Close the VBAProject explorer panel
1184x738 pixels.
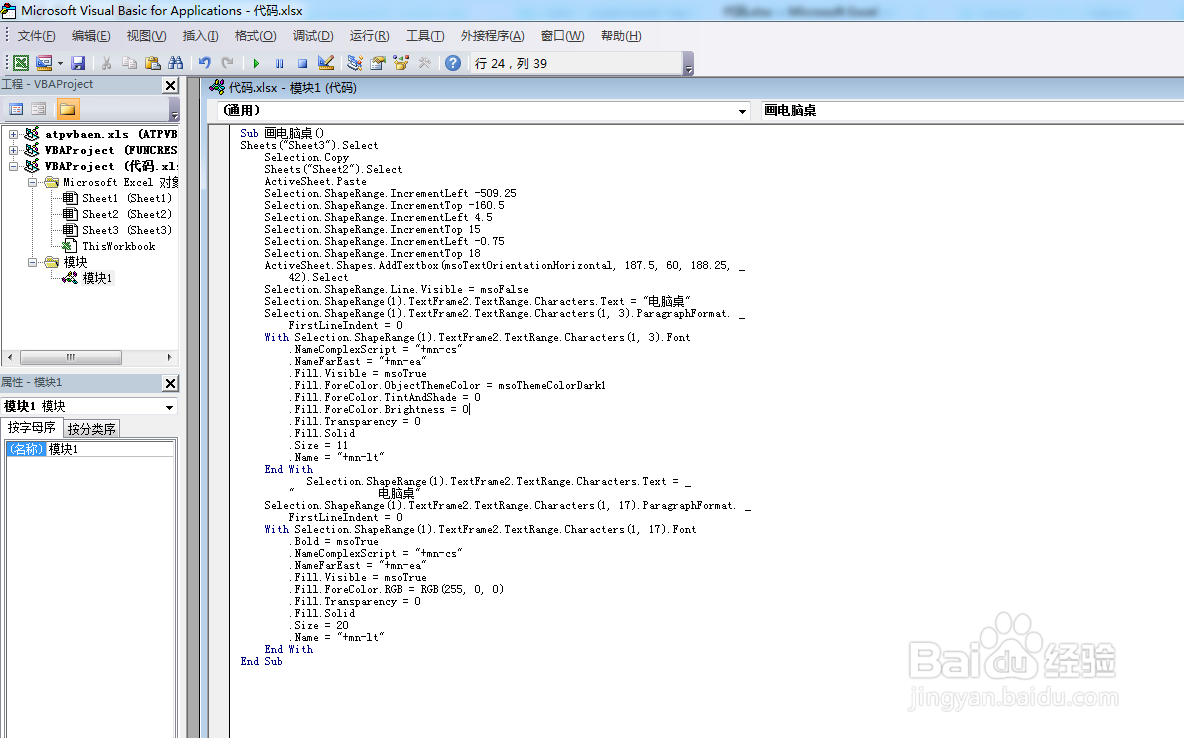(x=171, y=85)
